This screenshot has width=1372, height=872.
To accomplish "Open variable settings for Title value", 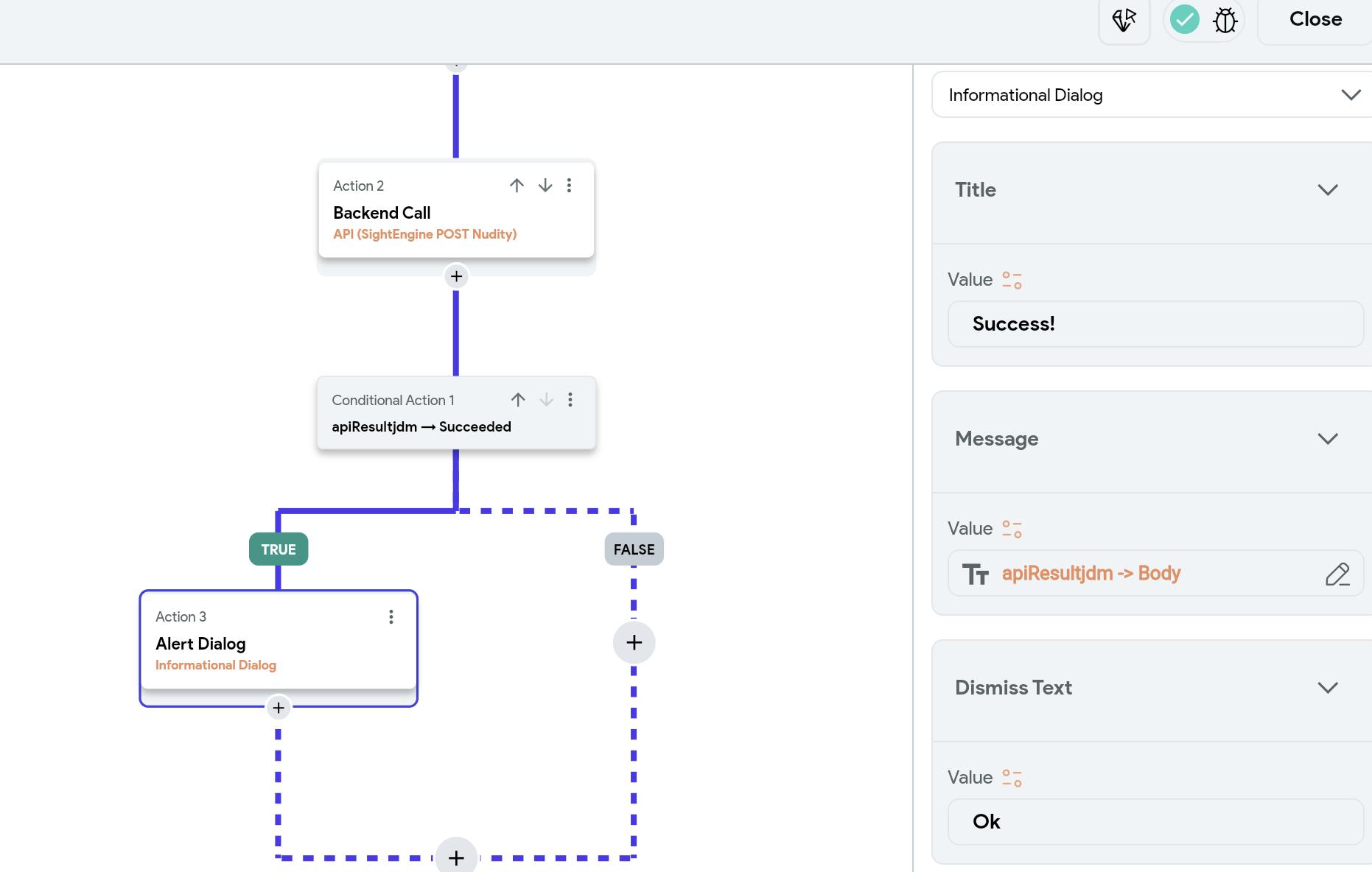I will pos(1012,281).
